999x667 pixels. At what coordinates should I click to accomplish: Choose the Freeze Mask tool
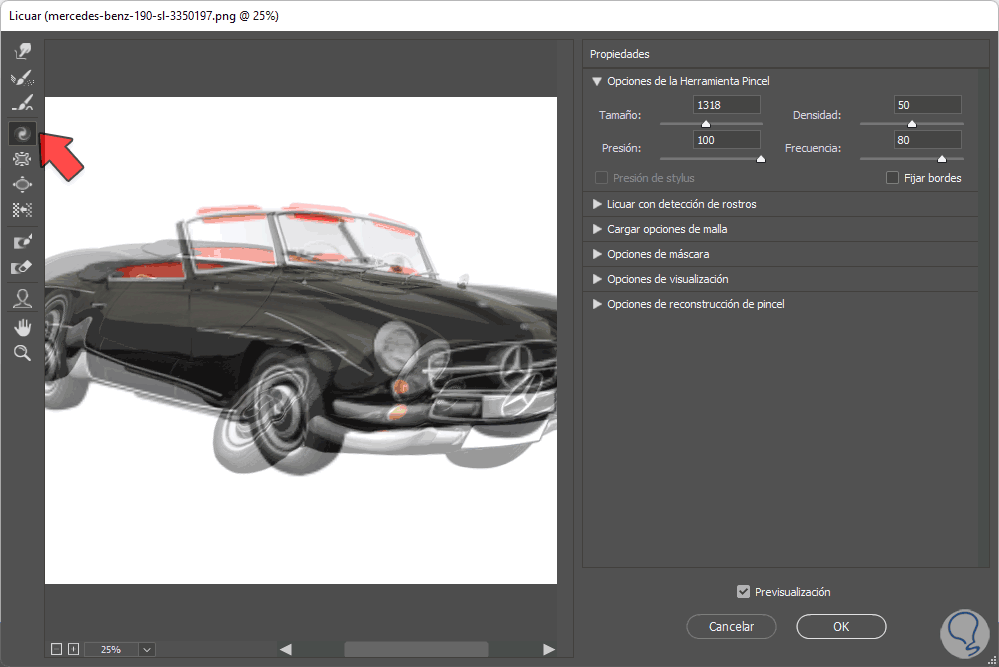tap(22, 242)
